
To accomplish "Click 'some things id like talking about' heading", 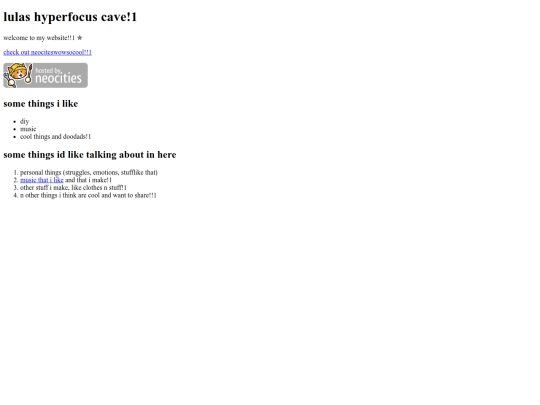I will [x=90, y=155].
